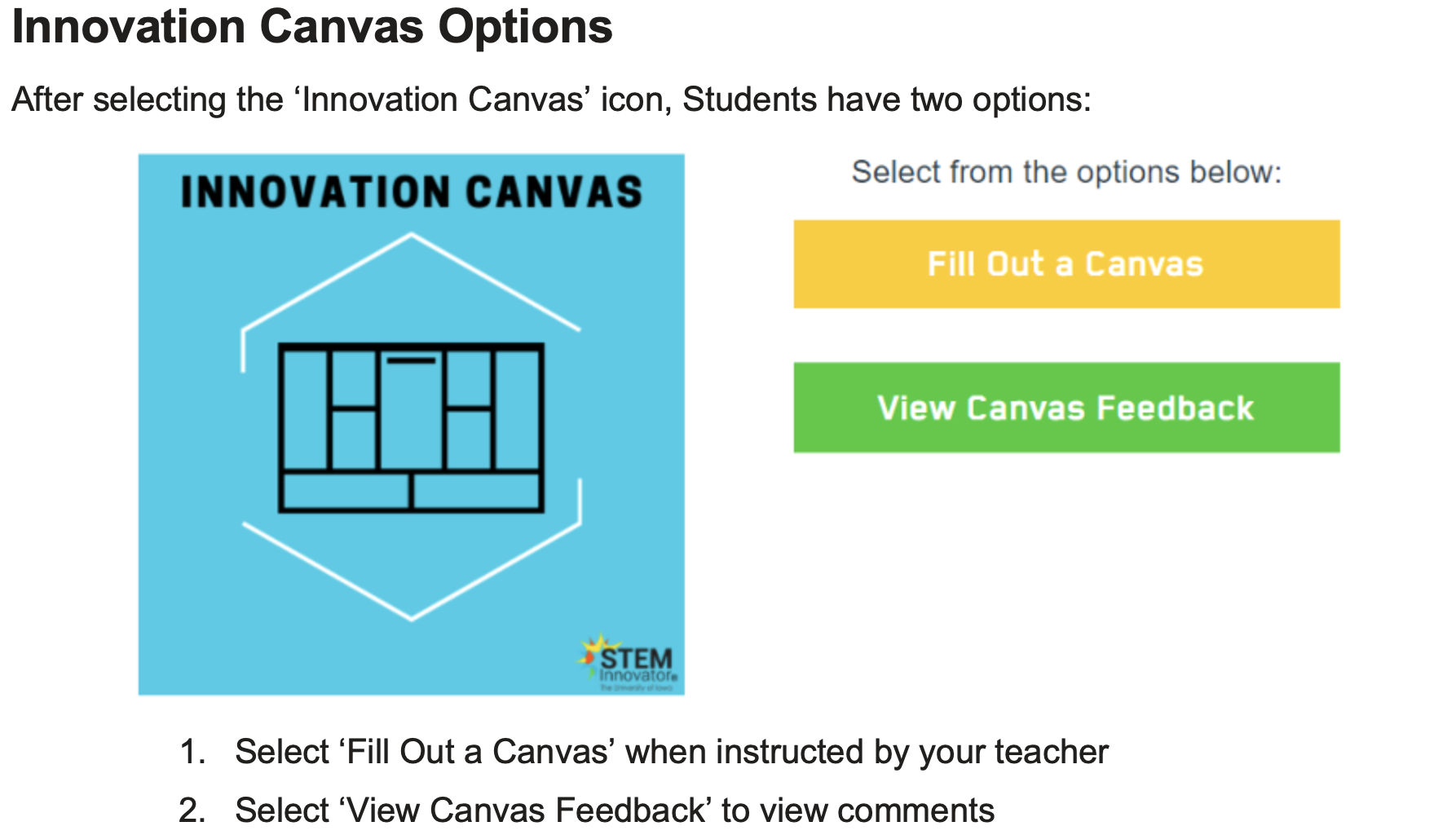The width and height of the screenshot is (1456, 835).
Task: Click the tall leftmost column of the grid icon
Action: pyautogui.click(x=304, y=408)
